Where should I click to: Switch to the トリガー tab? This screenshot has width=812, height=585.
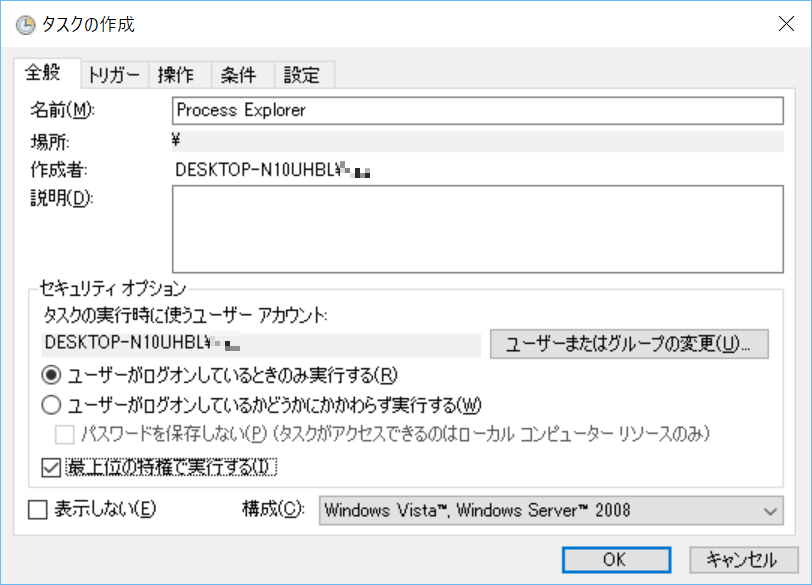pos(113,74)
